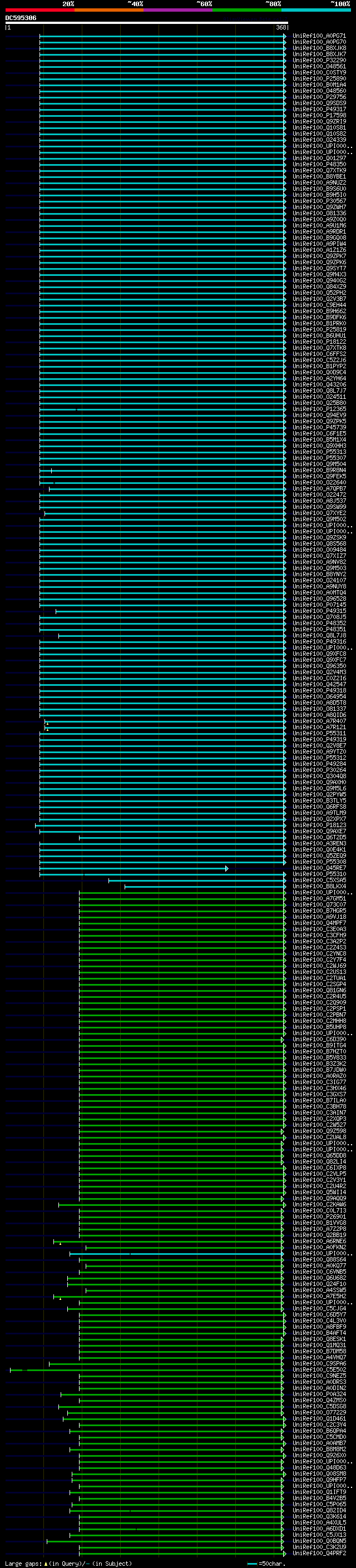Open the UniRef100_Q9SDS9 entry
356x1568 pixels.
(319, 103)
